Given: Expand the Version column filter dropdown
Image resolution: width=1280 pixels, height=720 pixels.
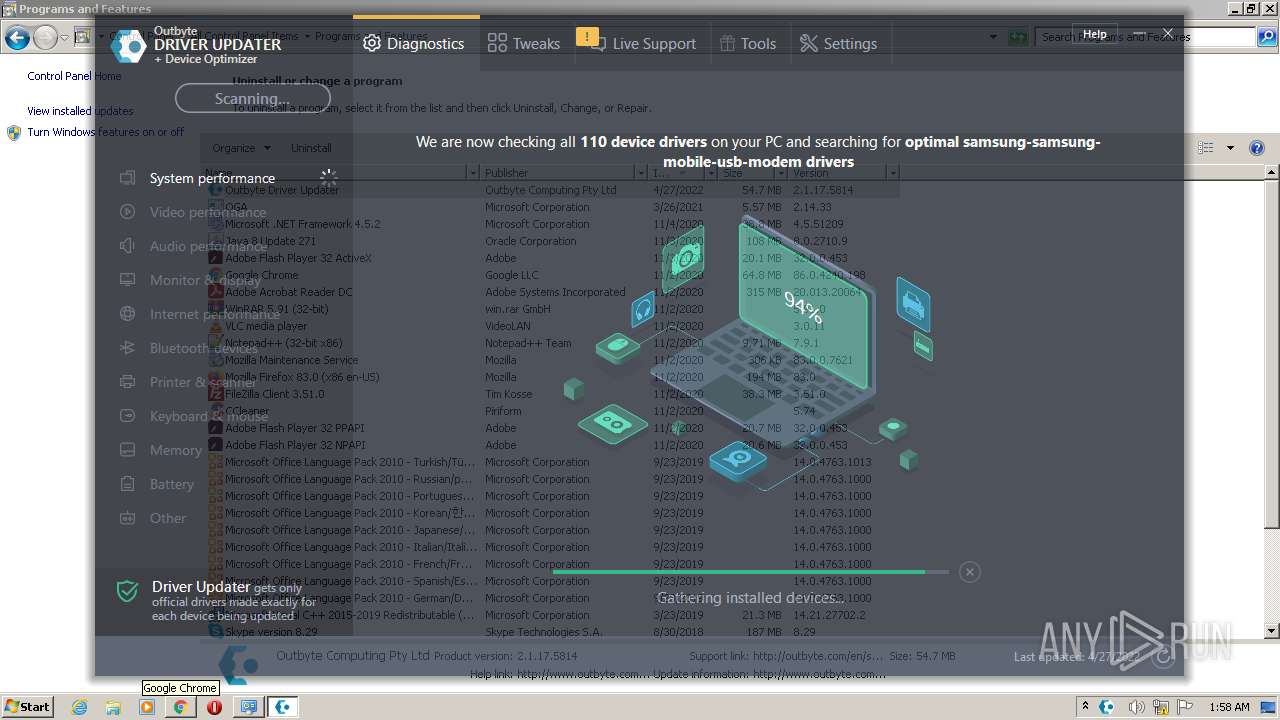Looking at the screenshot, I should point(893,173).
